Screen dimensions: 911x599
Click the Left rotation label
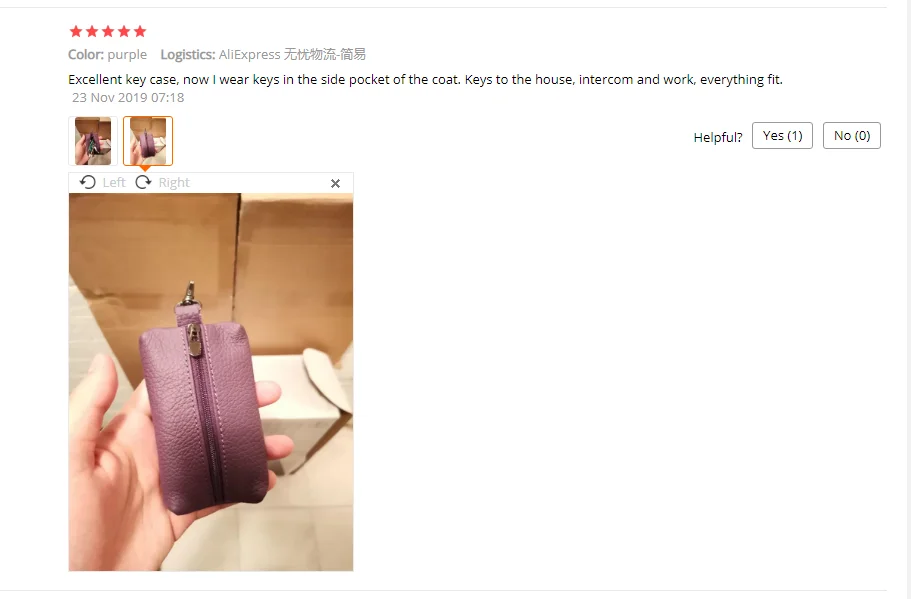[114, 182]
